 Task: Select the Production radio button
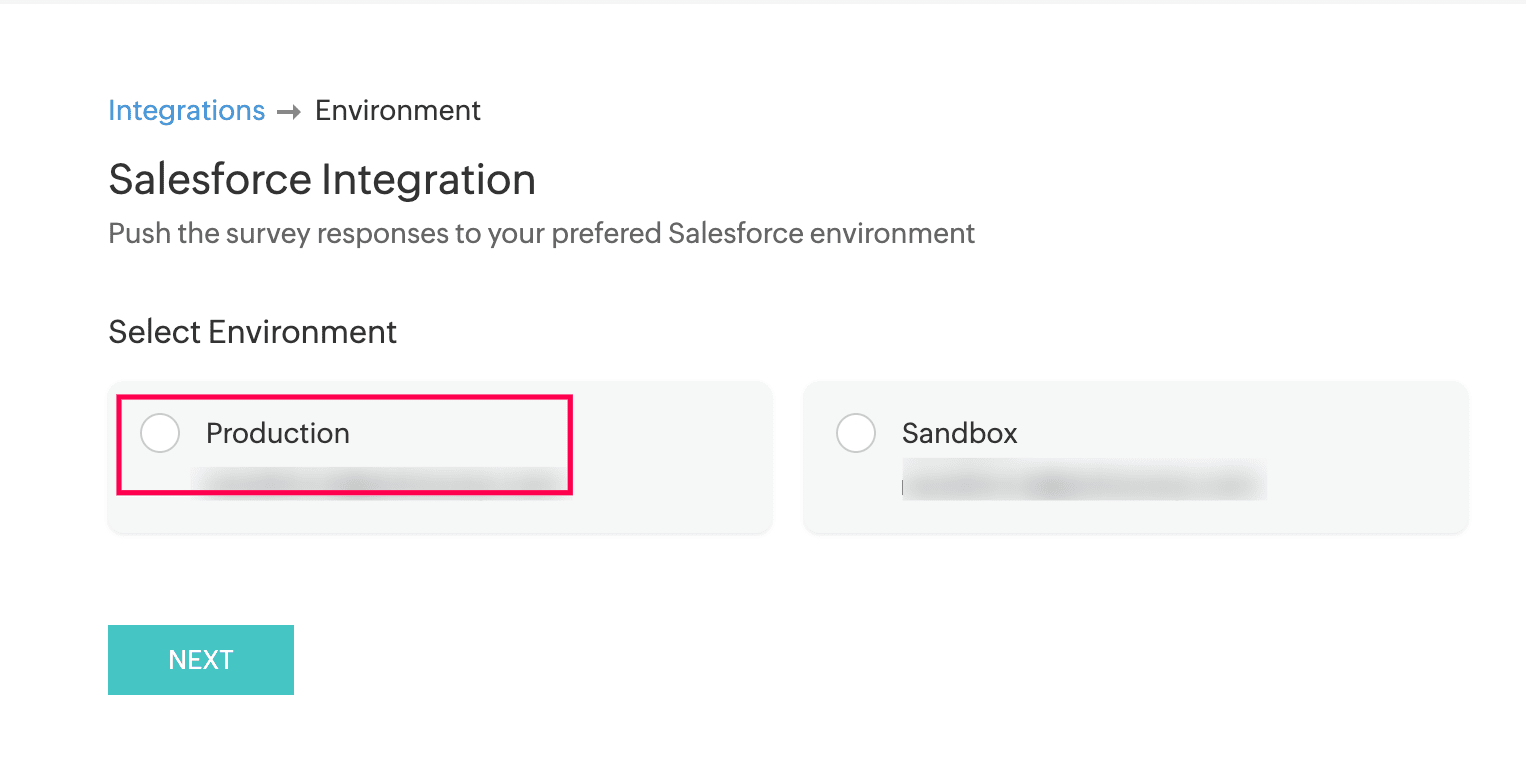(x=160, y=433)
